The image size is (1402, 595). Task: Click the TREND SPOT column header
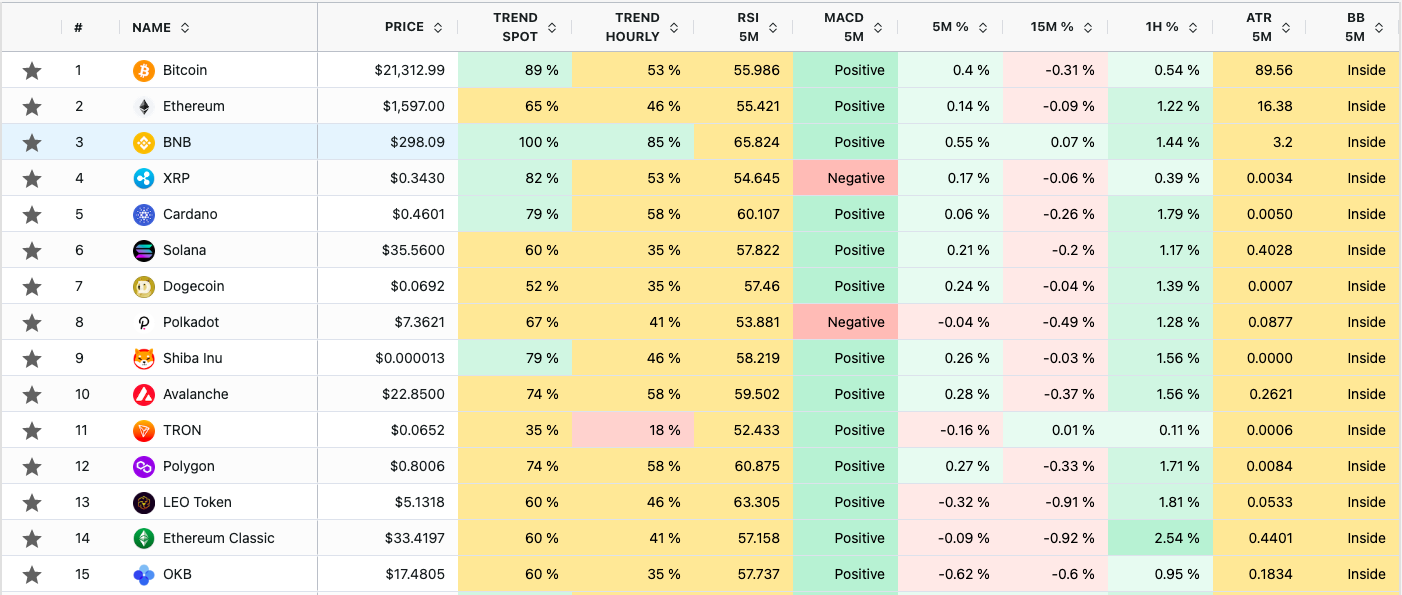pyautogui.click(x=515, y=27)
